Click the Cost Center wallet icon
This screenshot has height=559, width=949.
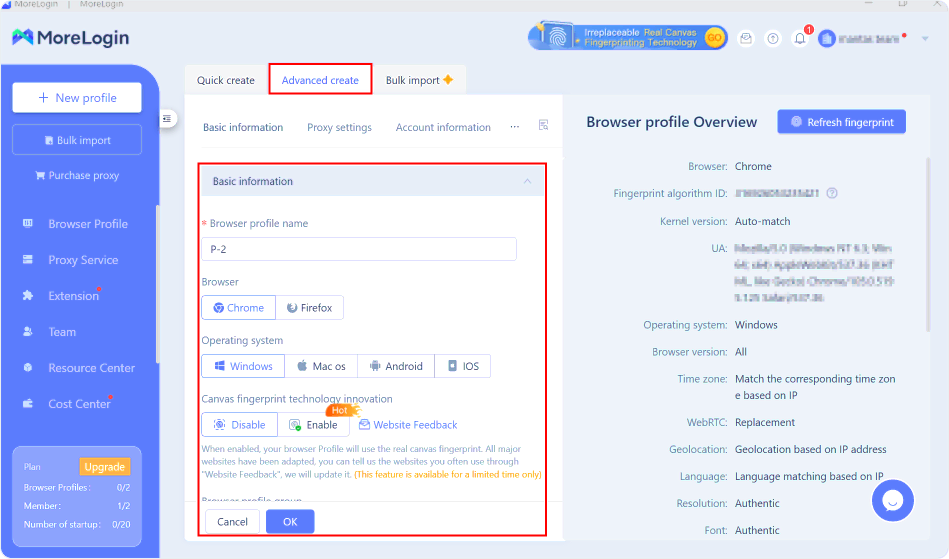pos(28,404)
